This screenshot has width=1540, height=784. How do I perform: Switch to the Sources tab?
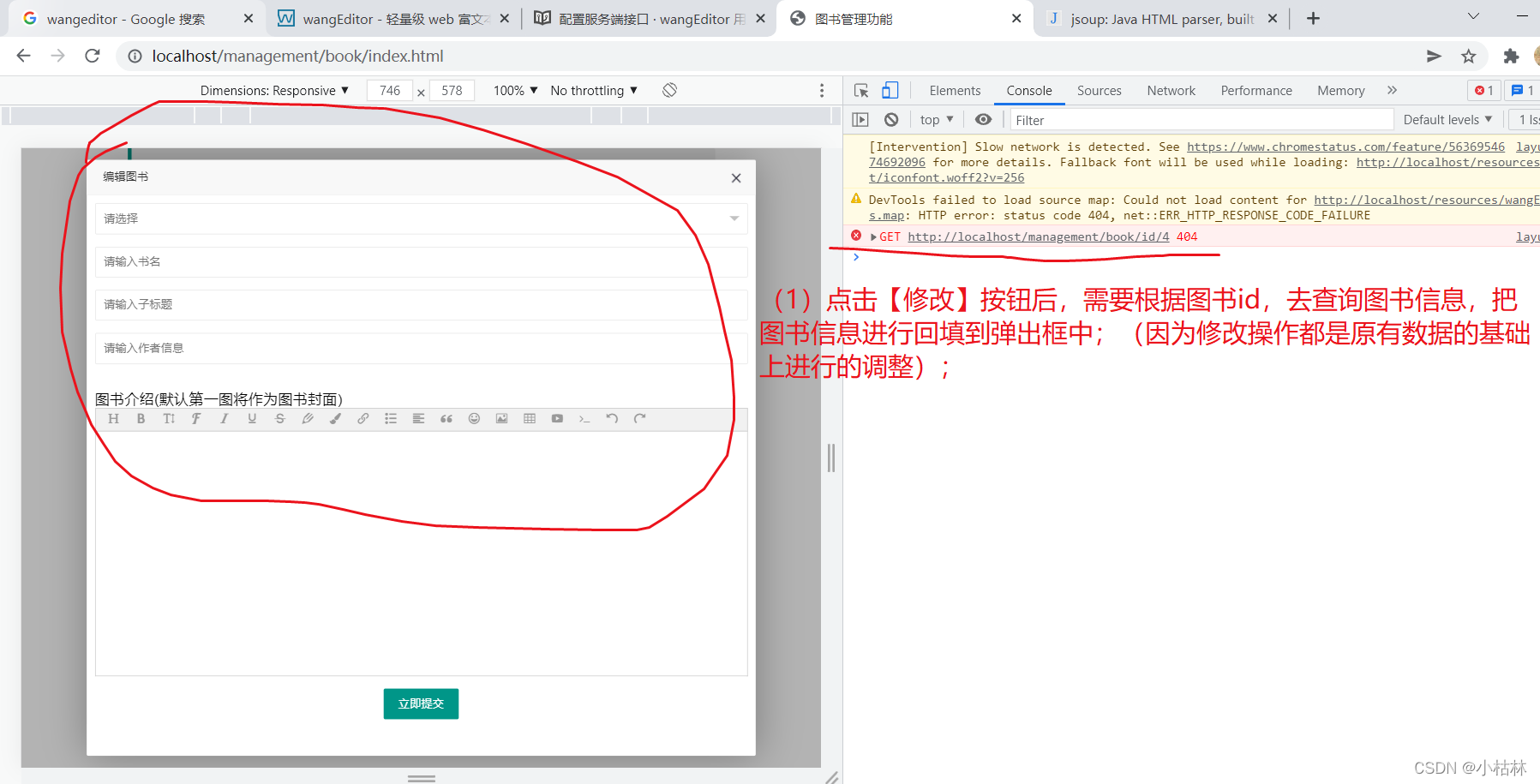pos(1099,91)
